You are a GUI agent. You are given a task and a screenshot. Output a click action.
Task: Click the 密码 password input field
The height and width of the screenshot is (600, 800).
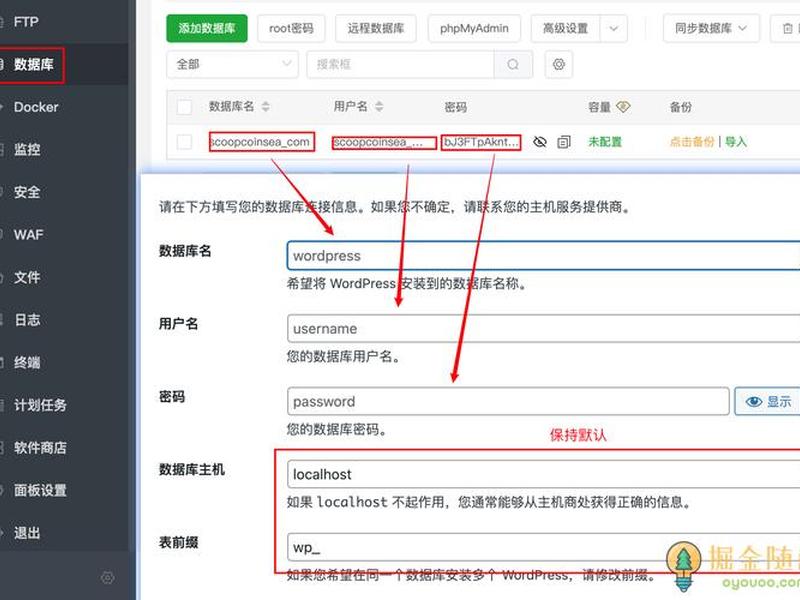(508, 402)
